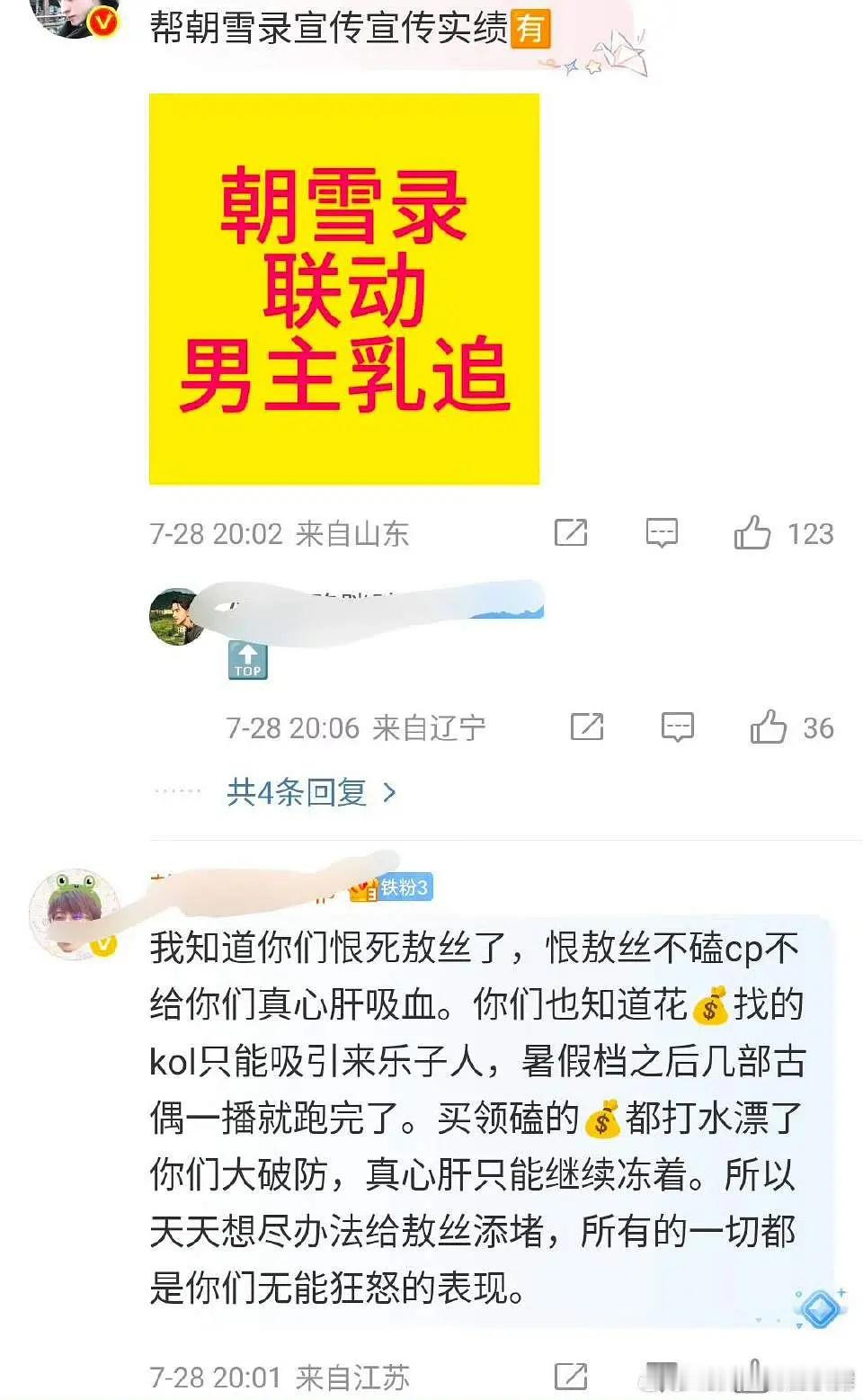Tap the TOP arrow emoji icon
The height and width of the screenshot is (1400, 863).
[x=247, y=661]
